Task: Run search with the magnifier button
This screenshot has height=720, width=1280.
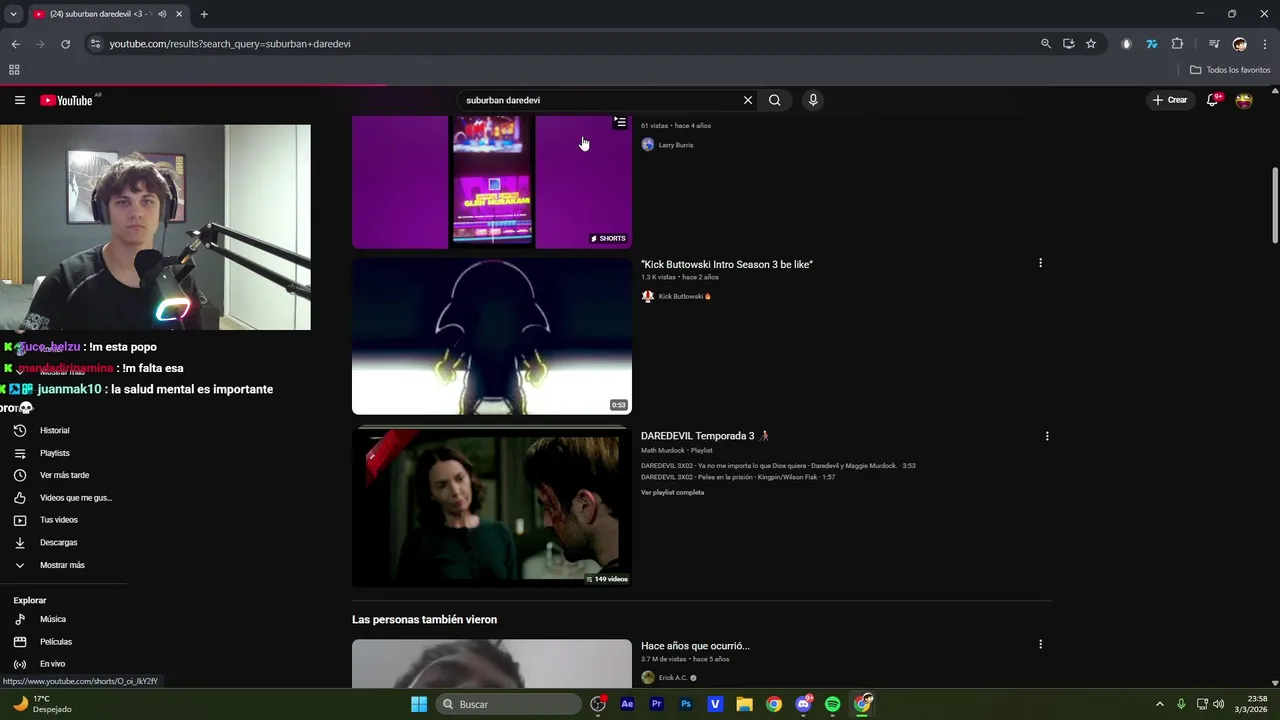Action: (x=774, y=100)
